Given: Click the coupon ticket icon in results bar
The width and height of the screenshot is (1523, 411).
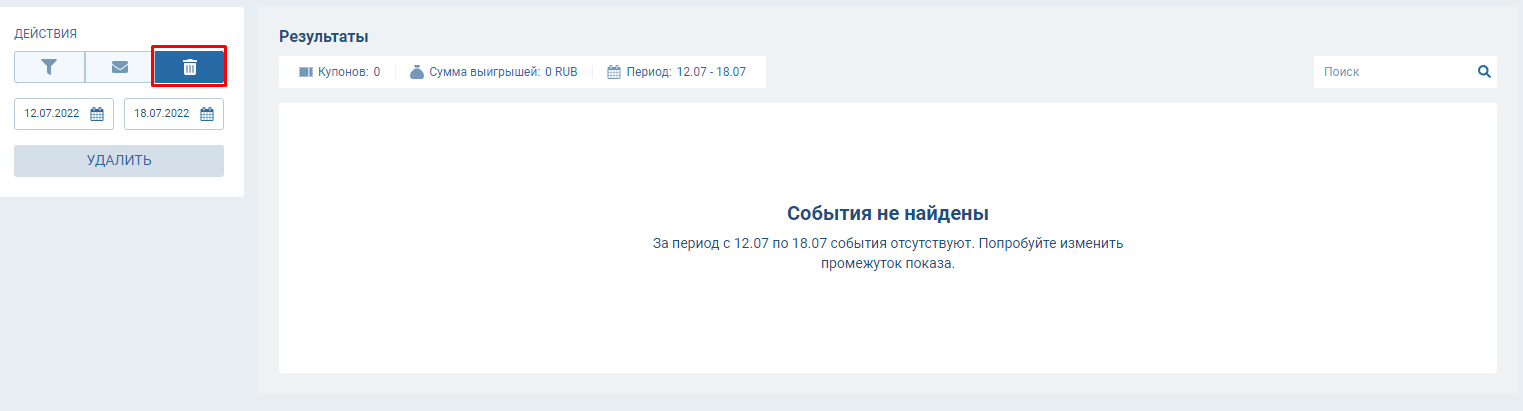Looking at the screenshot, I should tap(306, 72).
